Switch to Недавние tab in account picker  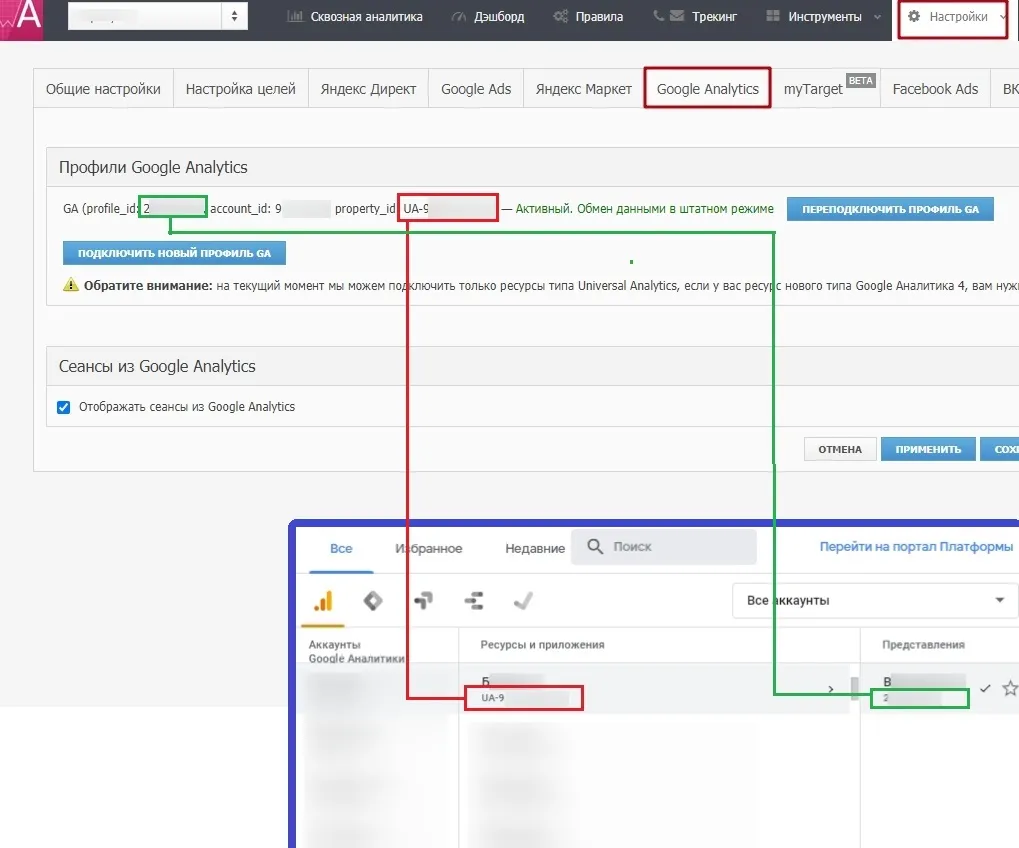tap(535, 548)
